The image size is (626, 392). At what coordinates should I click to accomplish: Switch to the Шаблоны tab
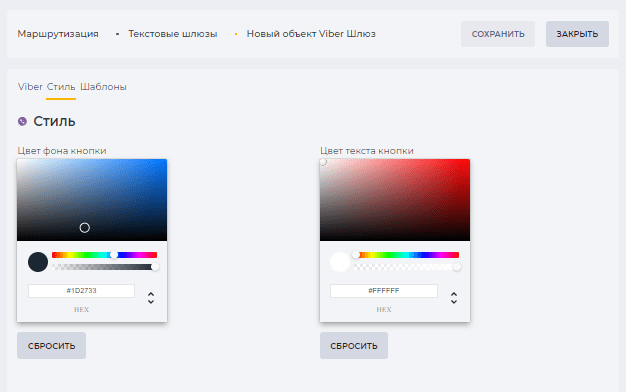(x=103, y=87)
